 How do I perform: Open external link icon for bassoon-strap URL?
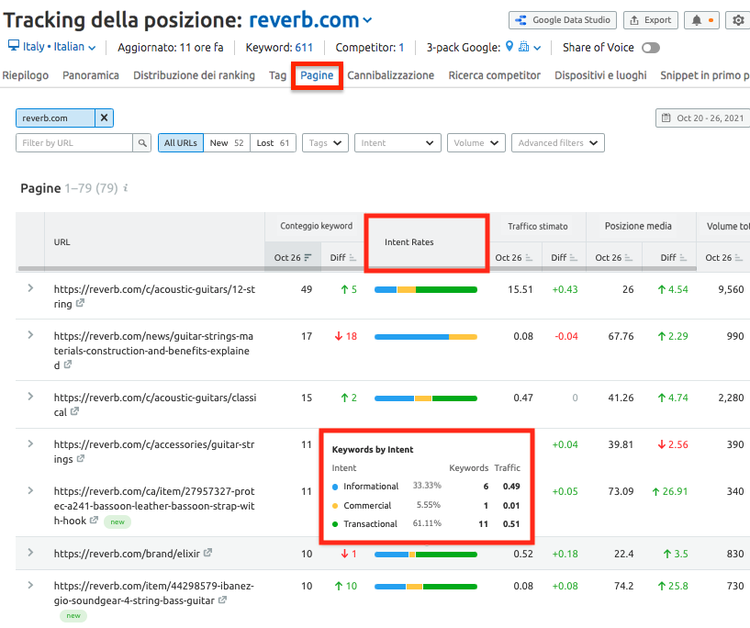pos(94,520)
